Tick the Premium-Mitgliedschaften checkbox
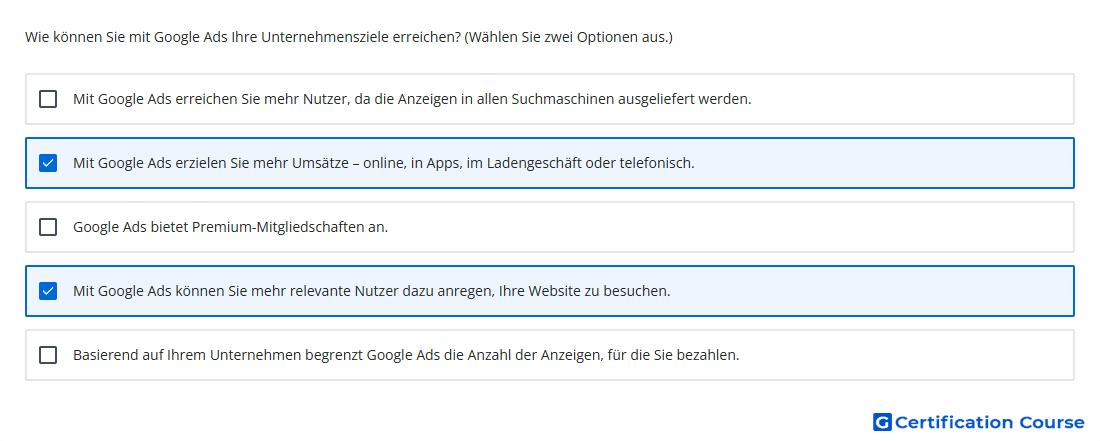Image resolution: width=1100 pixels, height=441 pixels. coord(48,227)
